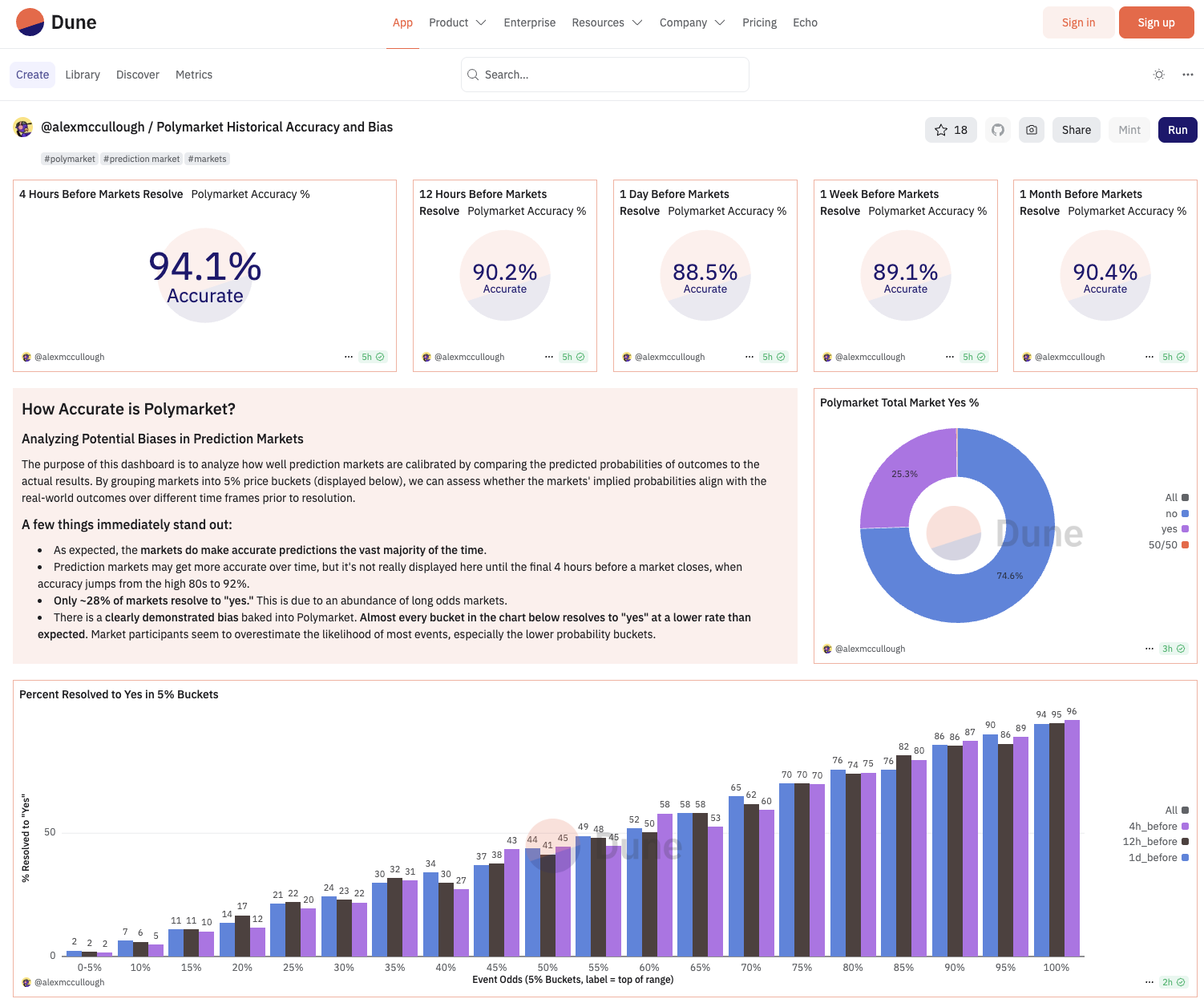Open the GitHub icon button
The width and height of the screenshot is (1204, 1007).
pyautogui.click(x=998, y=130)
